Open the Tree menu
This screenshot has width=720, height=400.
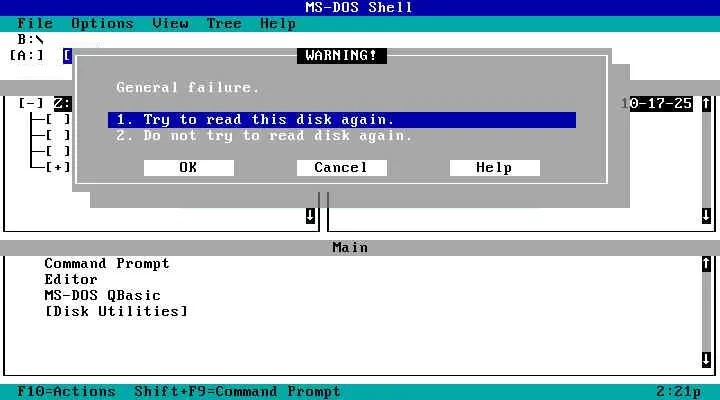(x=224, y=23)
